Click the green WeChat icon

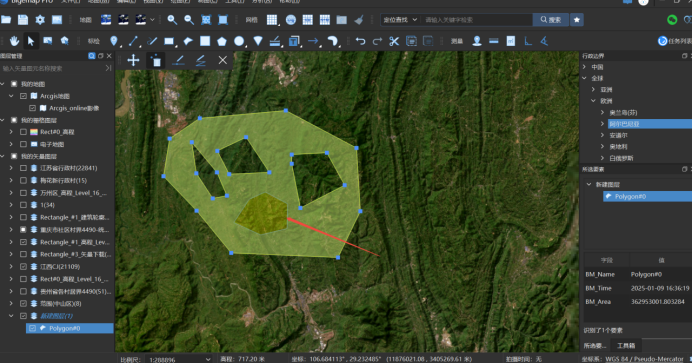[x=672, y=19]
